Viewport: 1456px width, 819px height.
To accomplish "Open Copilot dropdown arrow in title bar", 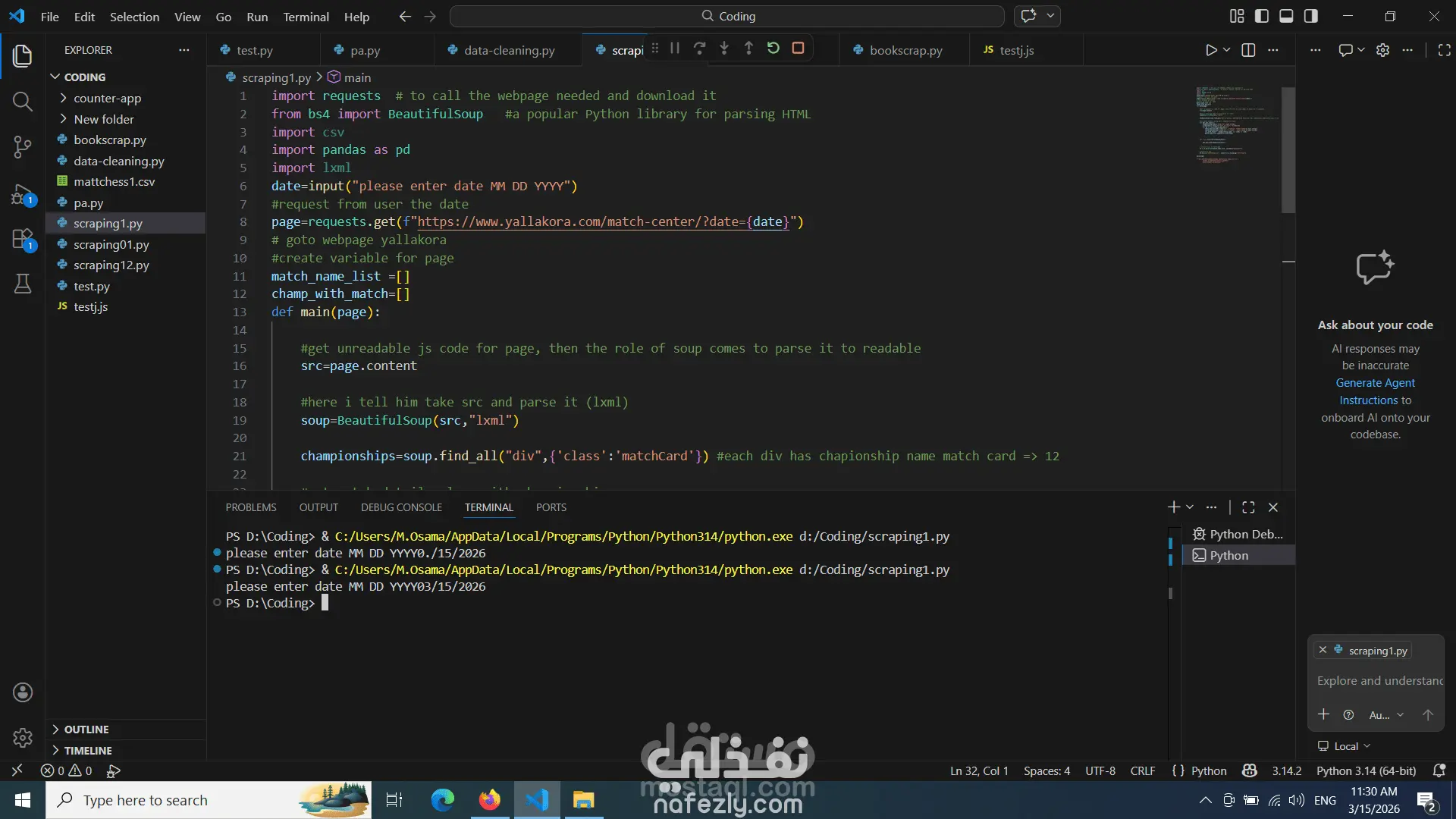I will pos(1050,16).
